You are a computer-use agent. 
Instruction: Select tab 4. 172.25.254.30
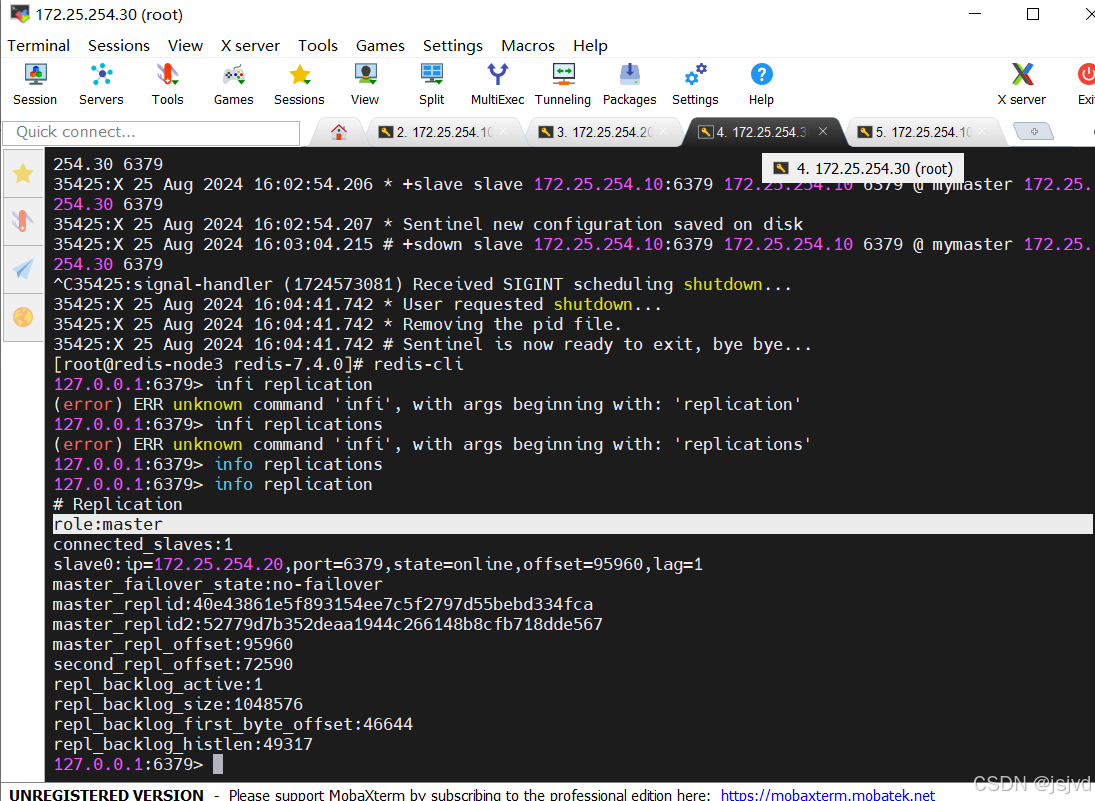pyautogui.click(x=761, y=132)
